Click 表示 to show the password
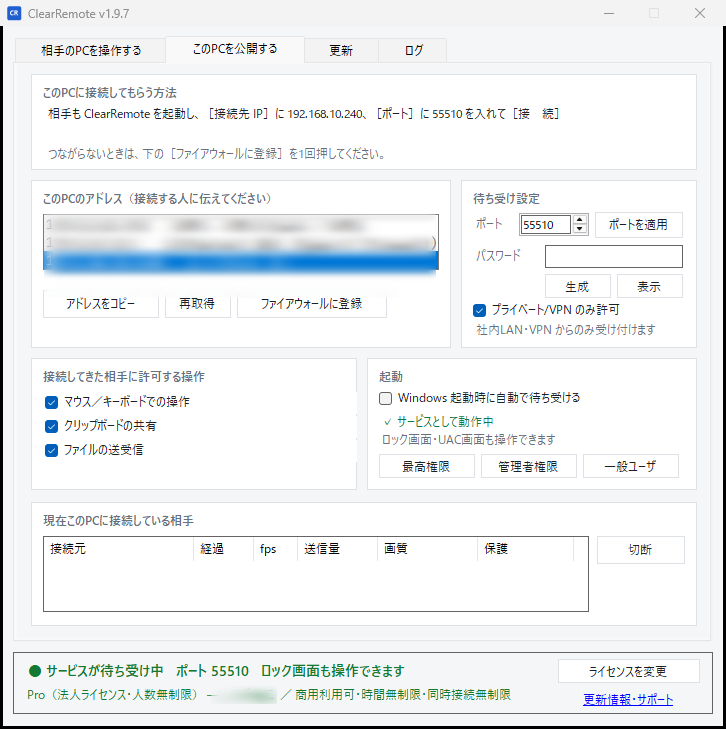 pyautogui.click(x=649, y=286)
